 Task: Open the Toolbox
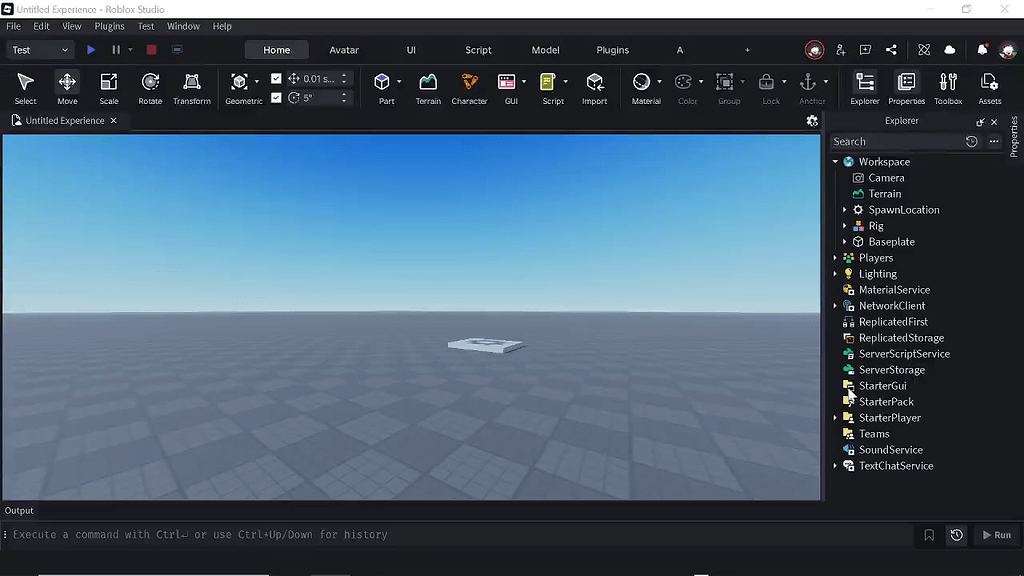pos(948,88)
